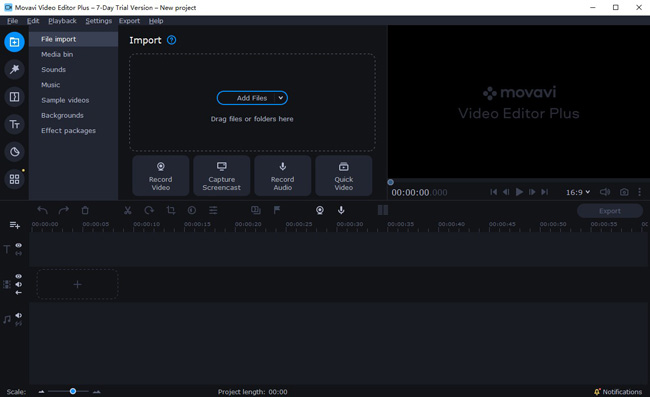The height and width of the screenshot is (397, 650).
Task: Click the Split scissors icon
Action: tap(128, 210)
